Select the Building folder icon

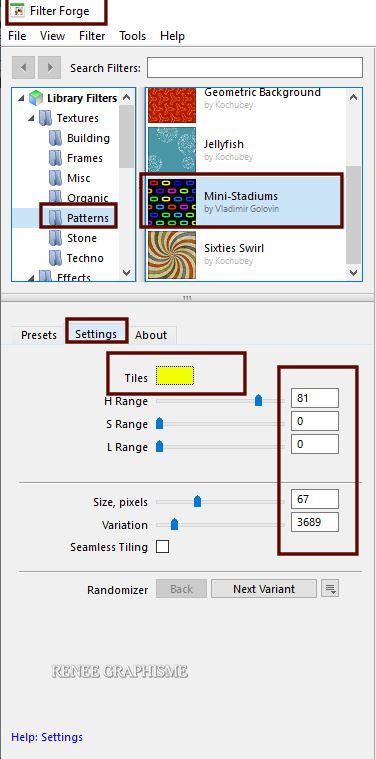pyautogui.click(x=56, y=138)
